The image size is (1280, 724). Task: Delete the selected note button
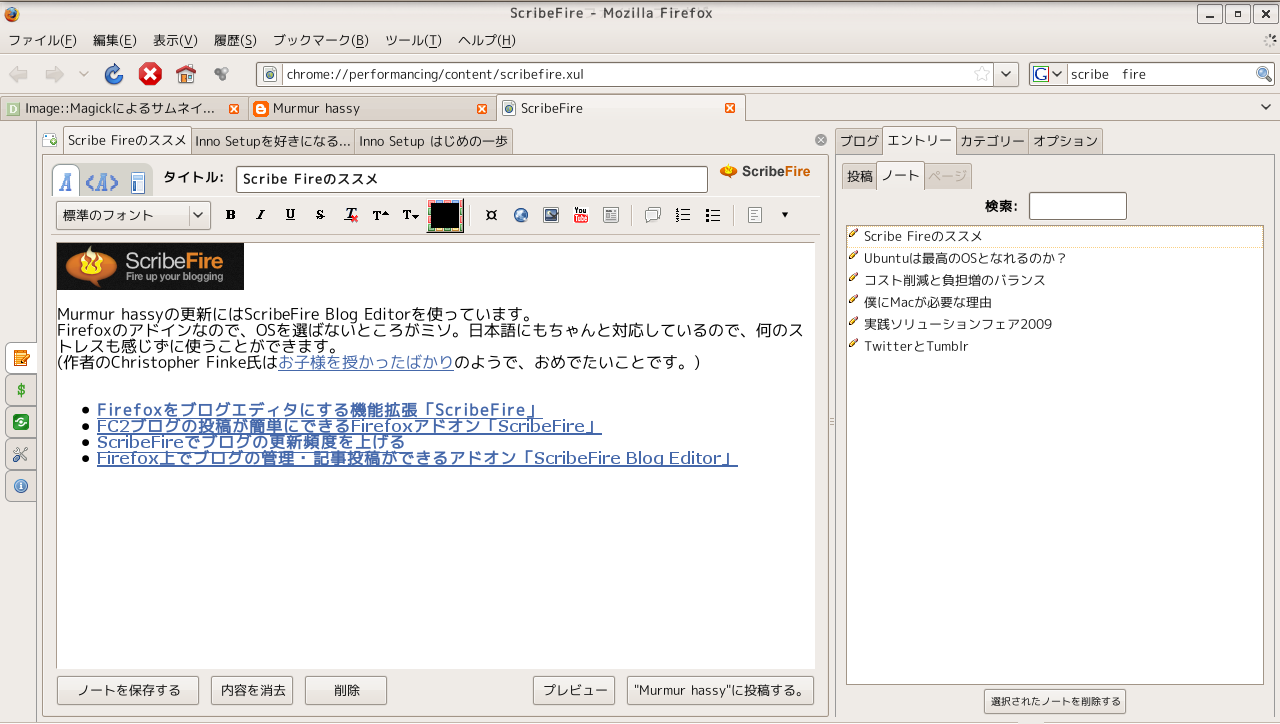click(x=1055, y=701)
